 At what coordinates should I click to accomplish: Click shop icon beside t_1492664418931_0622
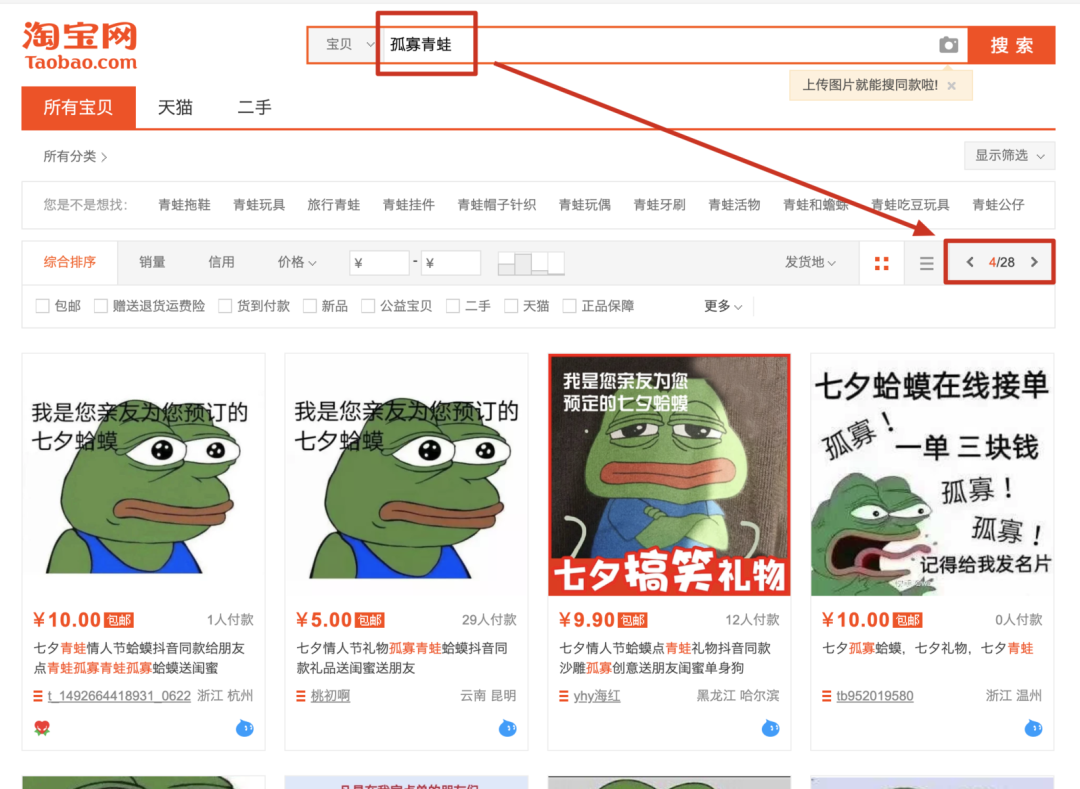coord(38,696)
